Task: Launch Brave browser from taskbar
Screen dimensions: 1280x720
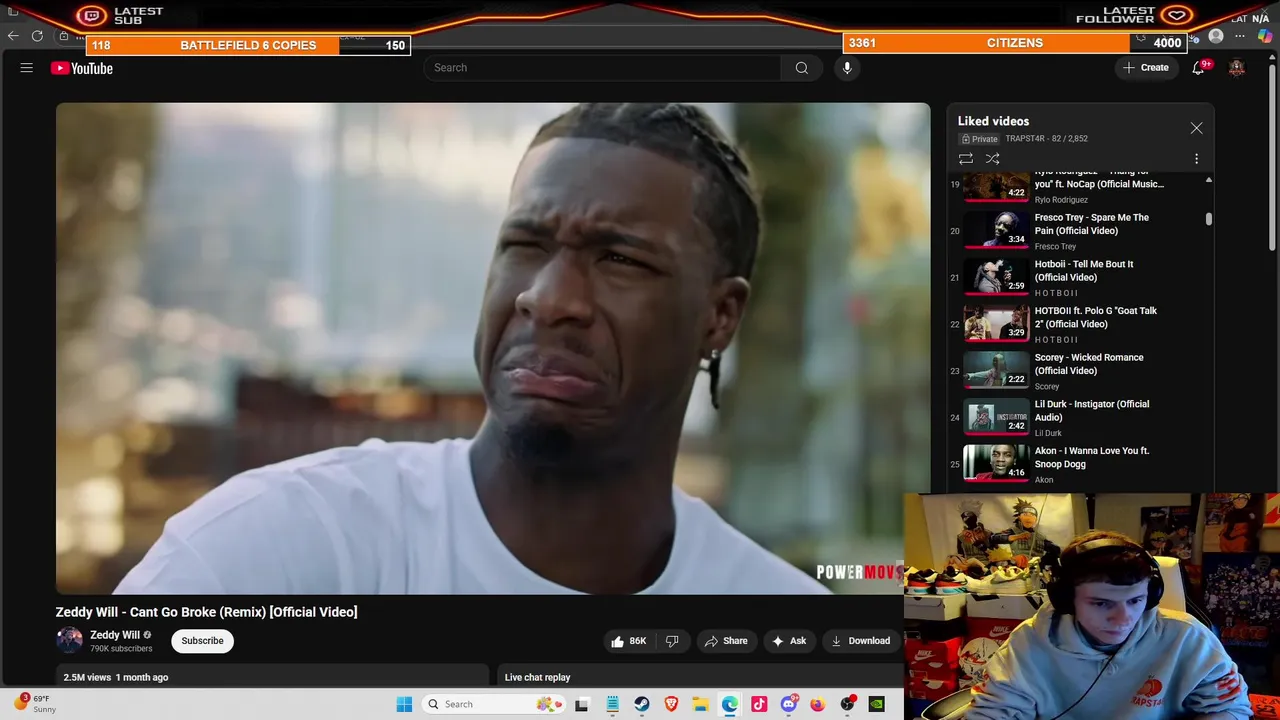Action: point(671,704)
